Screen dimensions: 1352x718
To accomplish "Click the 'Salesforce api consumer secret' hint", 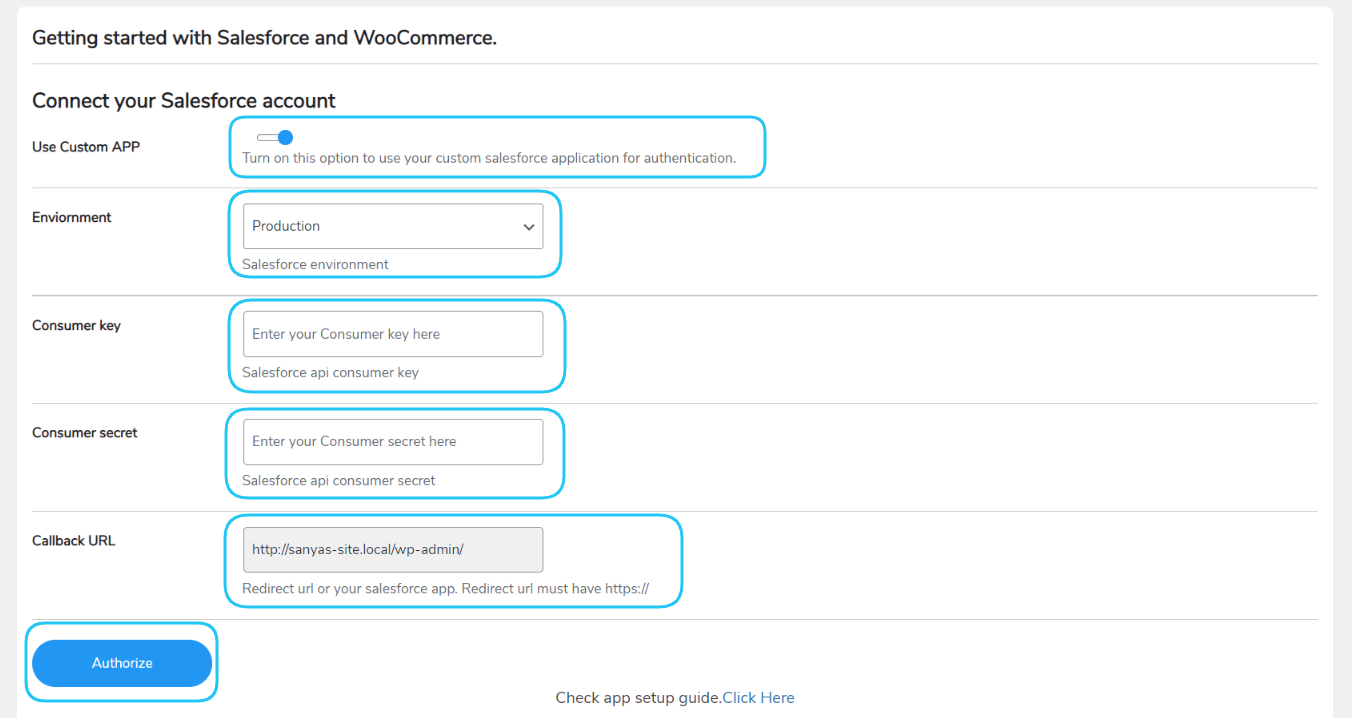I will point(339,481).
